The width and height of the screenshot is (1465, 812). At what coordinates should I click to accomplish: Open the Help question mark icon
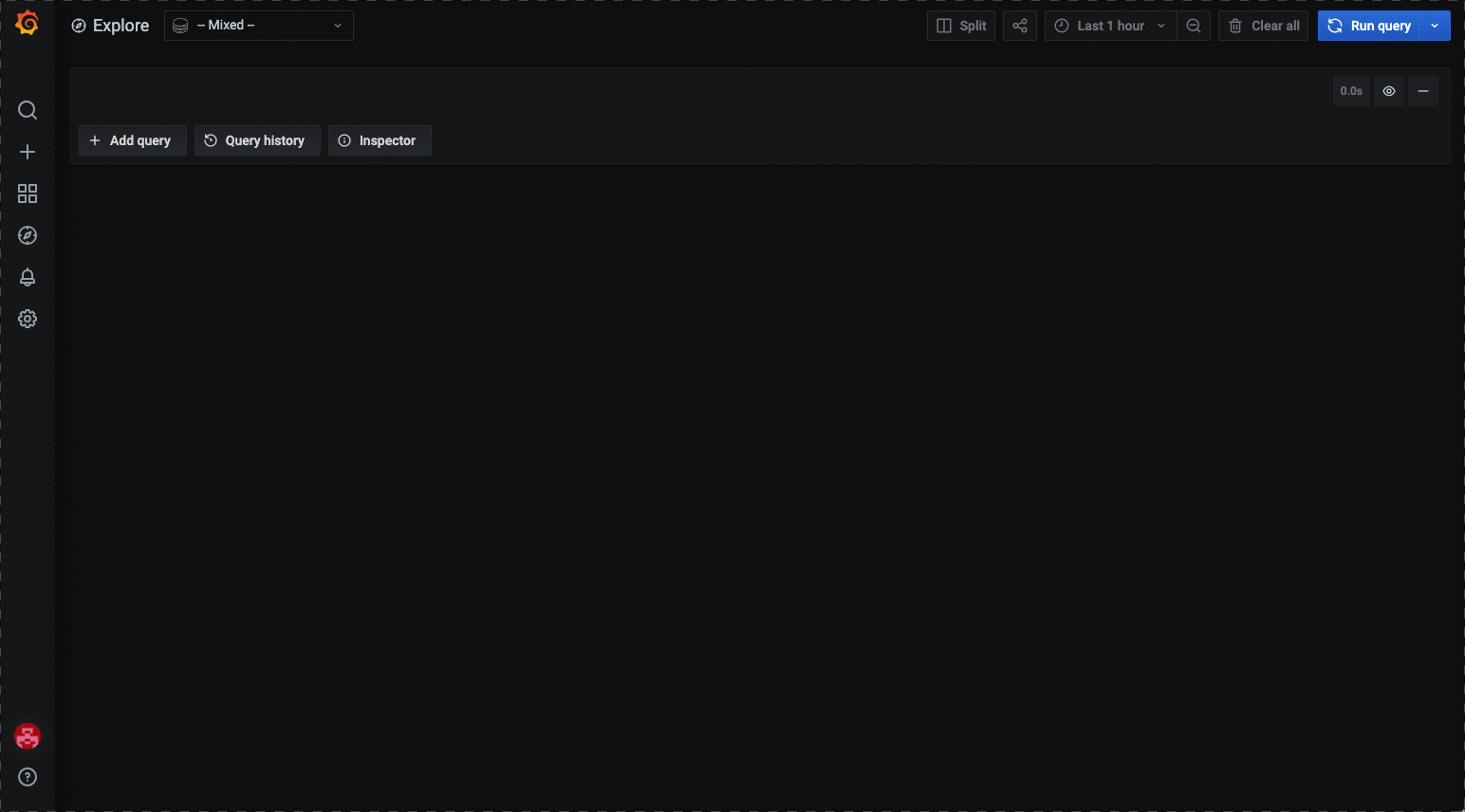tap(28, 777)
